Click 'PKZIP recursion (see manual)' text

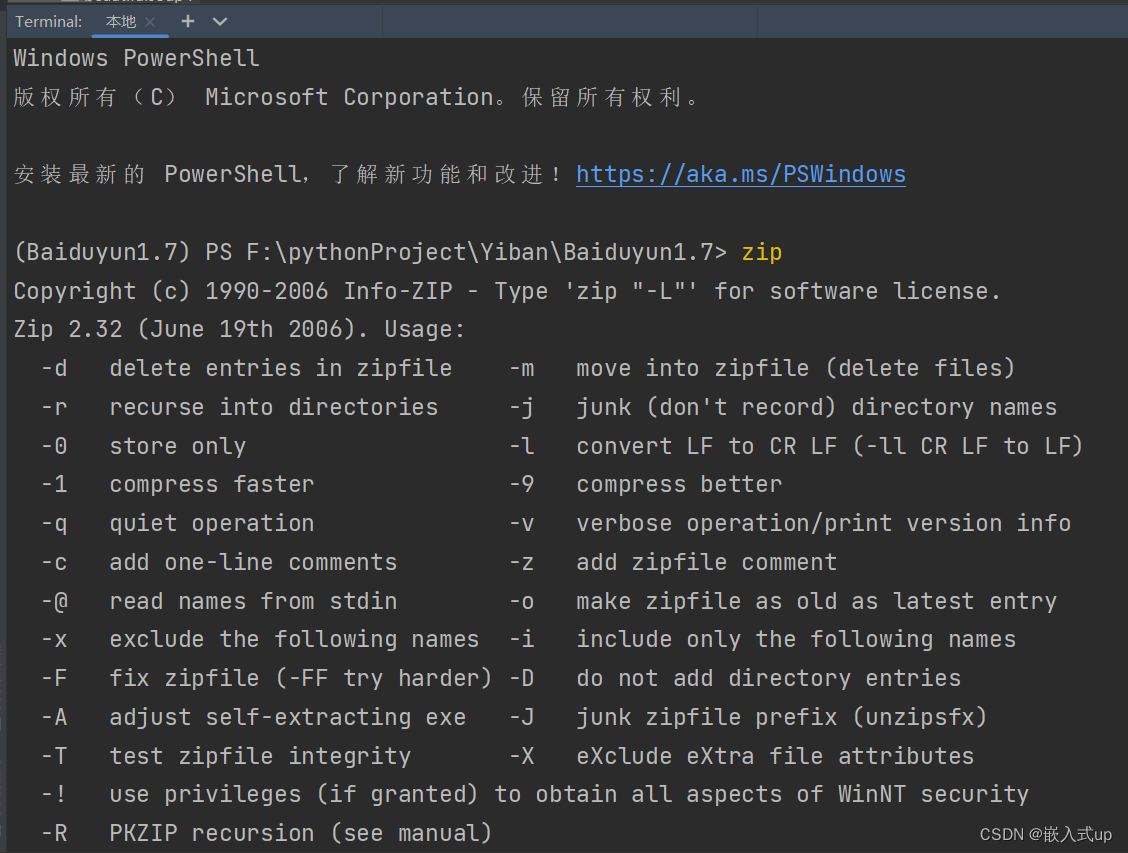(x=301, y=834)
